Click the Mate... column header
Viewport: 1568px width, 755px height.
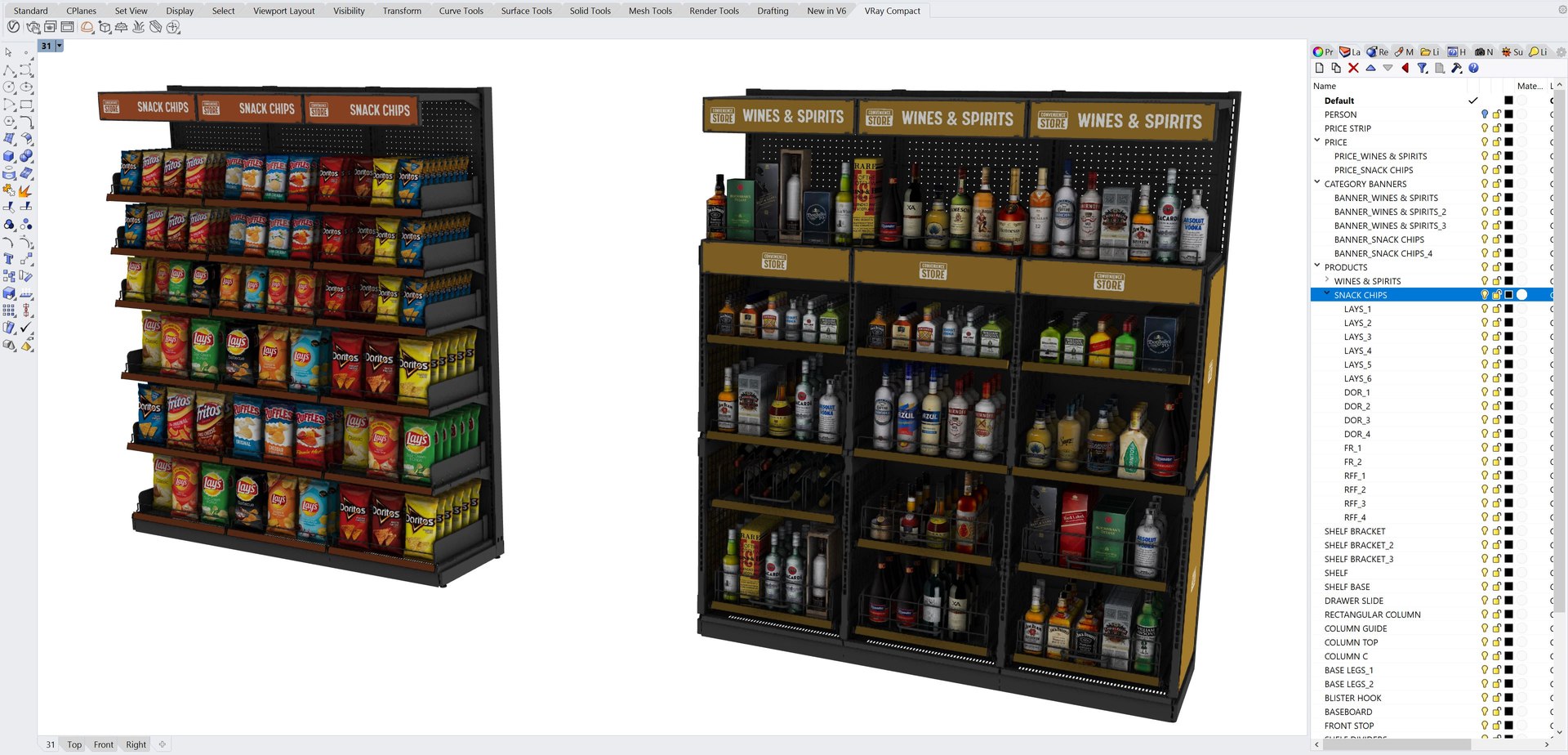1530,86
